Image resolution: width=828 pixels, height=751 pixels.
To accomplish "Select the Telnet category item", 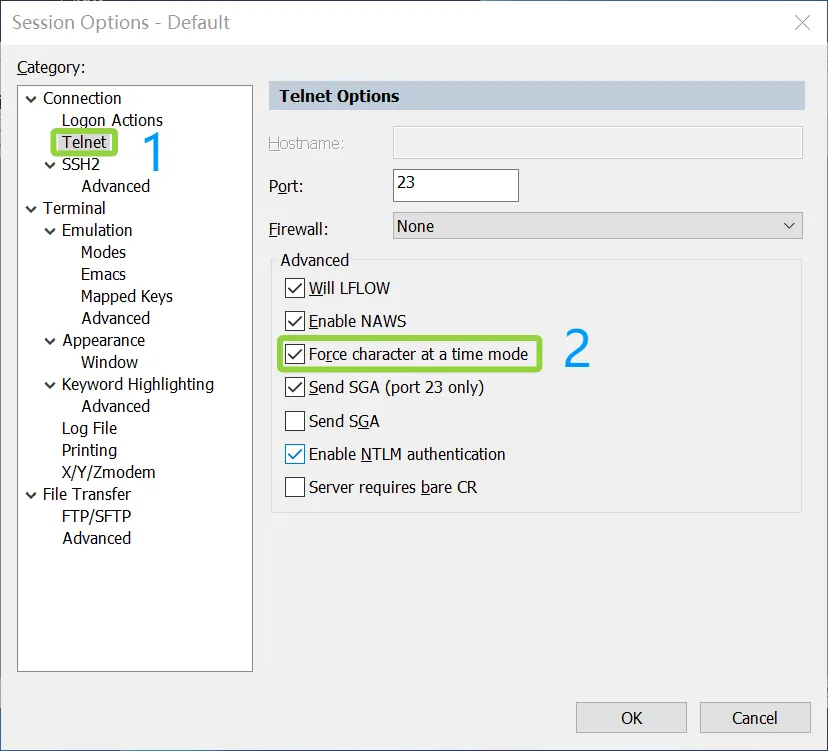I will tap(84, 143).
